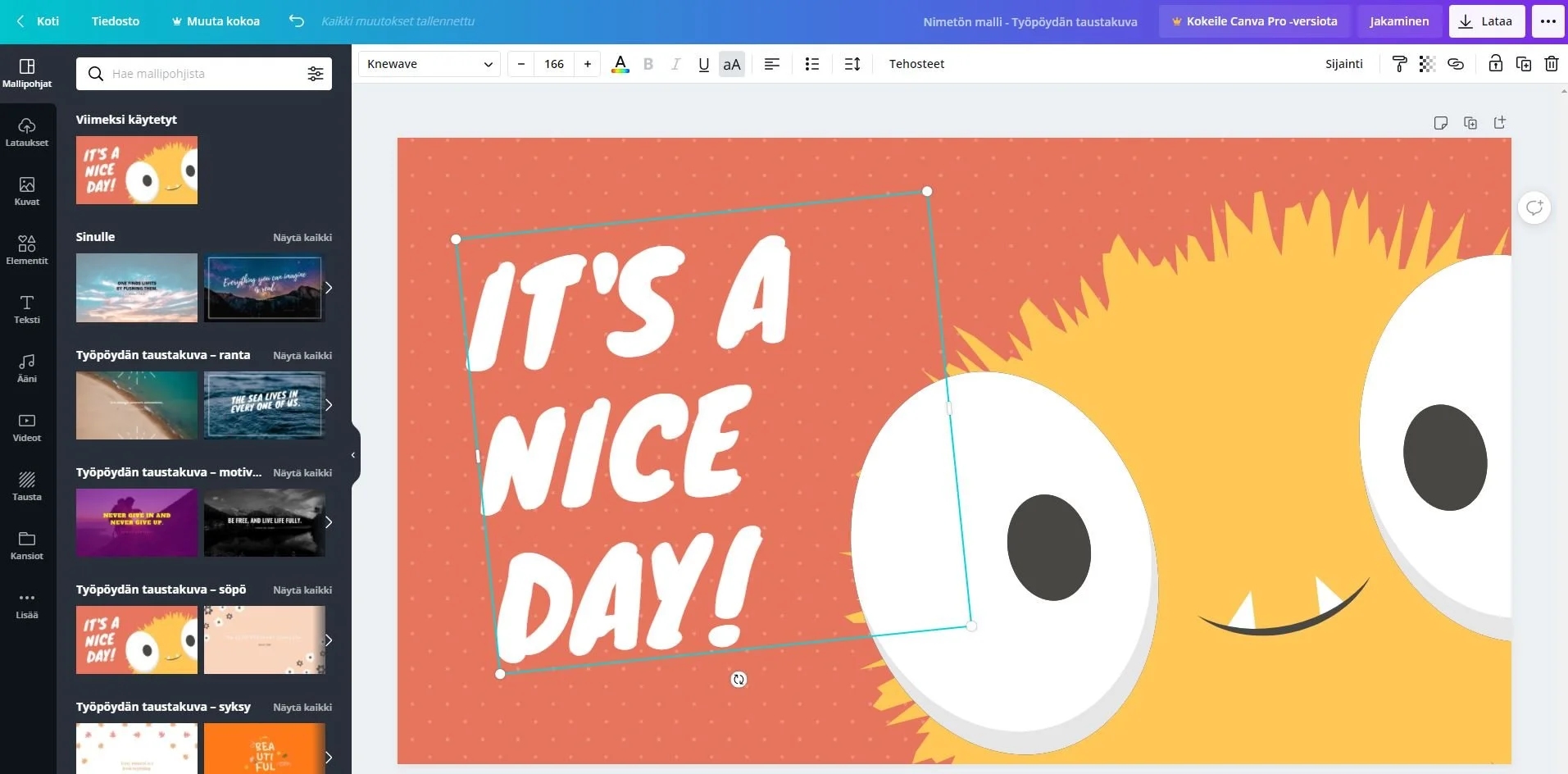Screen dimensions: 1568x774
Task: Expand the syksy templates row arrow
Action: click(x=329, y=758)
